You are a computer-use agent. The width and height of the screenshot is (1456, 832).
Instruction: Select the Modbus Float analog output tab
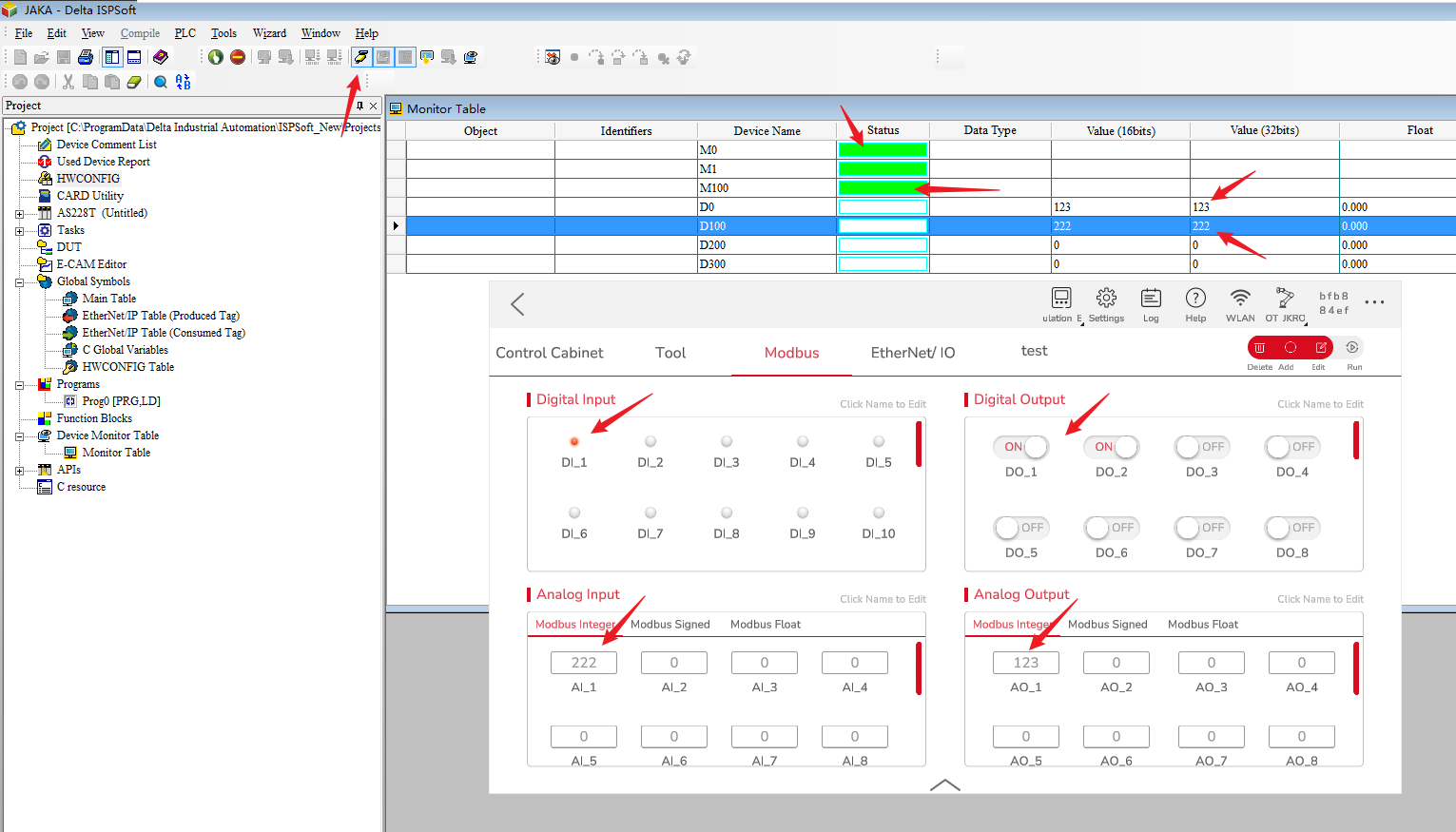(1202, 625)
